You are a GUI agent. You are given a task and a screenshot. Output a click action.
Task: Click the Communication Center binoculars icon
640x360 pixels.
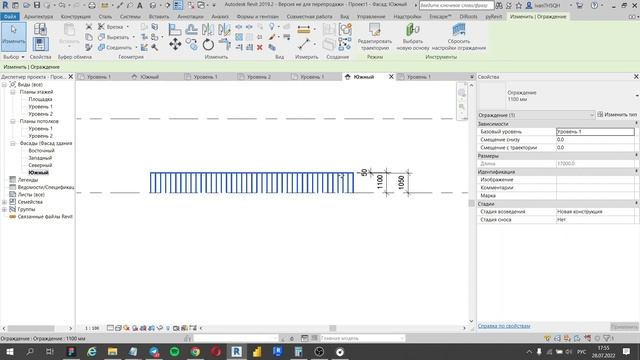pos(499,5)
